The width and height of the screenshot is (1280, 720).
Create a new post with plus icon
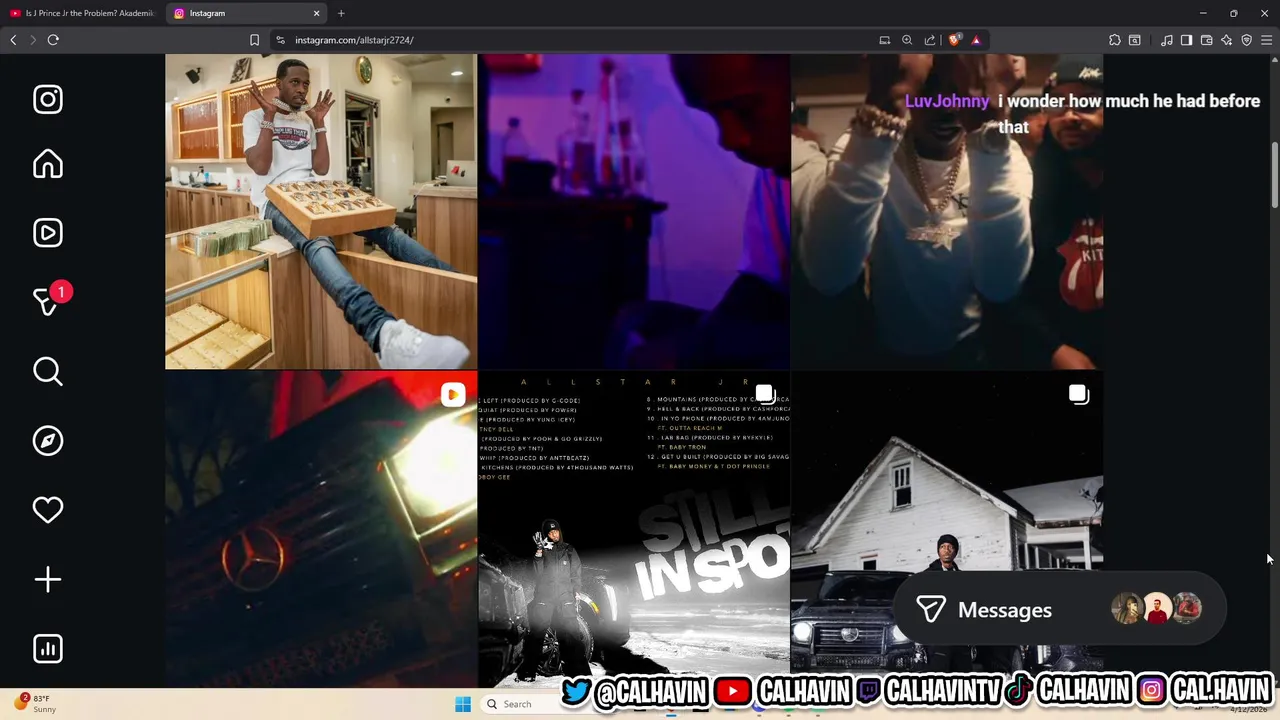(x=48, y=579)
